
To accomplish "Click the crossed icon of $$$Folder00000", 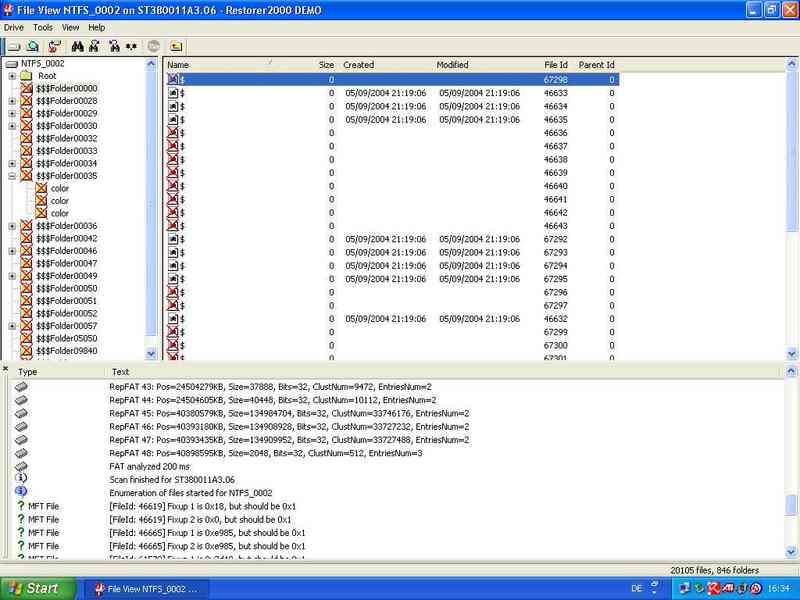I will 27,88.
